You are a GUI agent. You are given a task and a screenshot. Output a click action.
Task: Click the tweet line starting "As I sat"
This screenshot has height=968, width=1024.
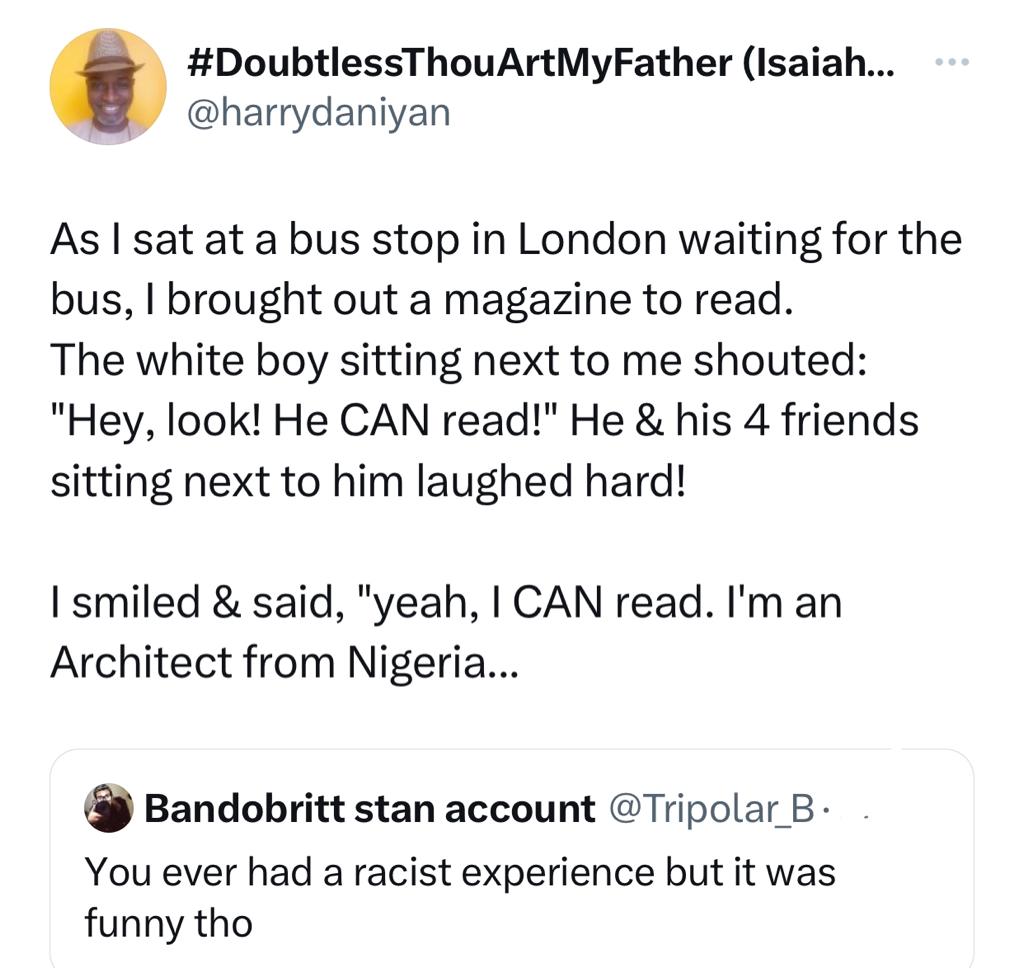coord(505,241)
